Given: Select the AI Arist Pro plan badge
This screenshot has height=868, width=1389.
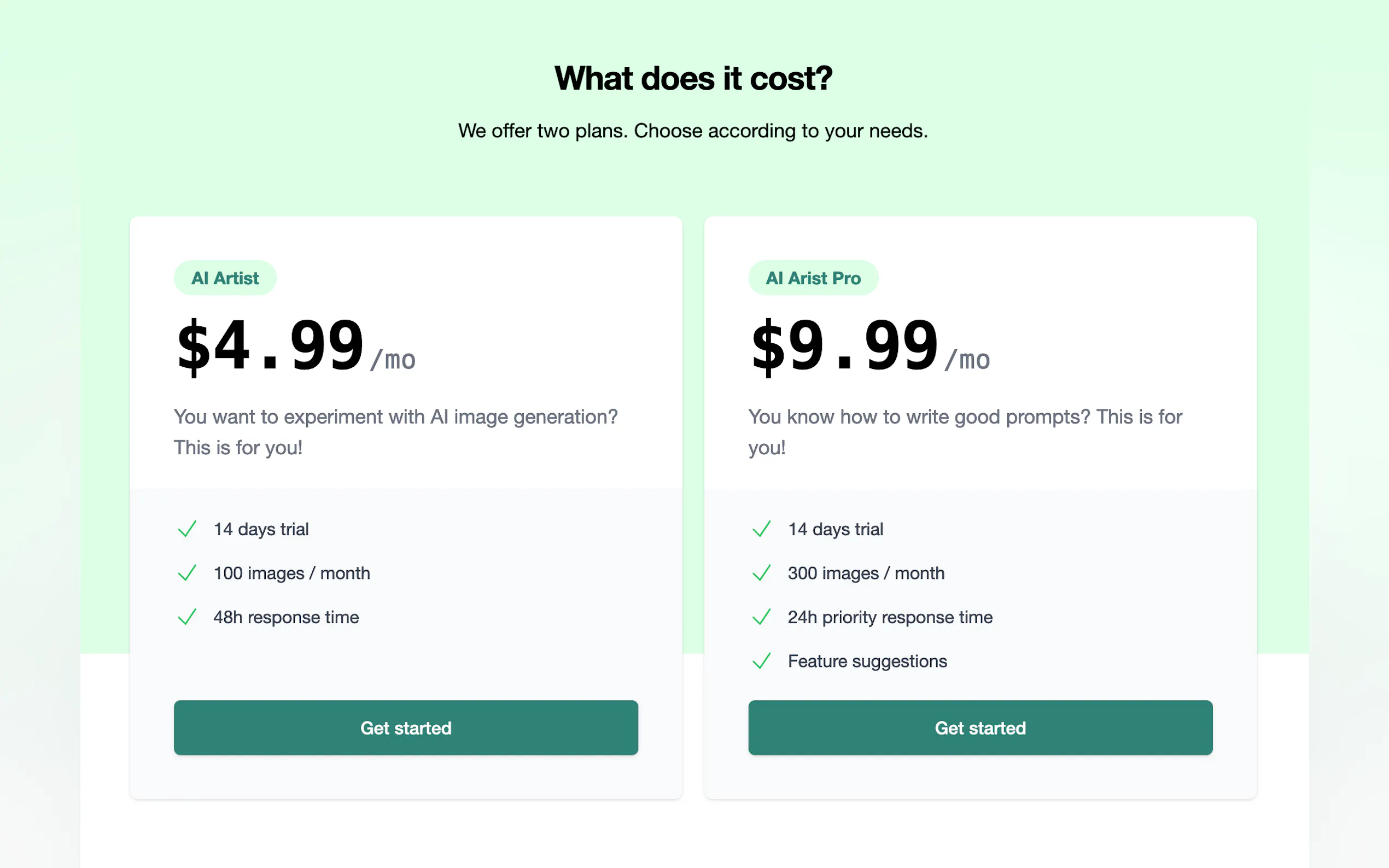Looking at the screenshot, I should [x=813, y=278].
